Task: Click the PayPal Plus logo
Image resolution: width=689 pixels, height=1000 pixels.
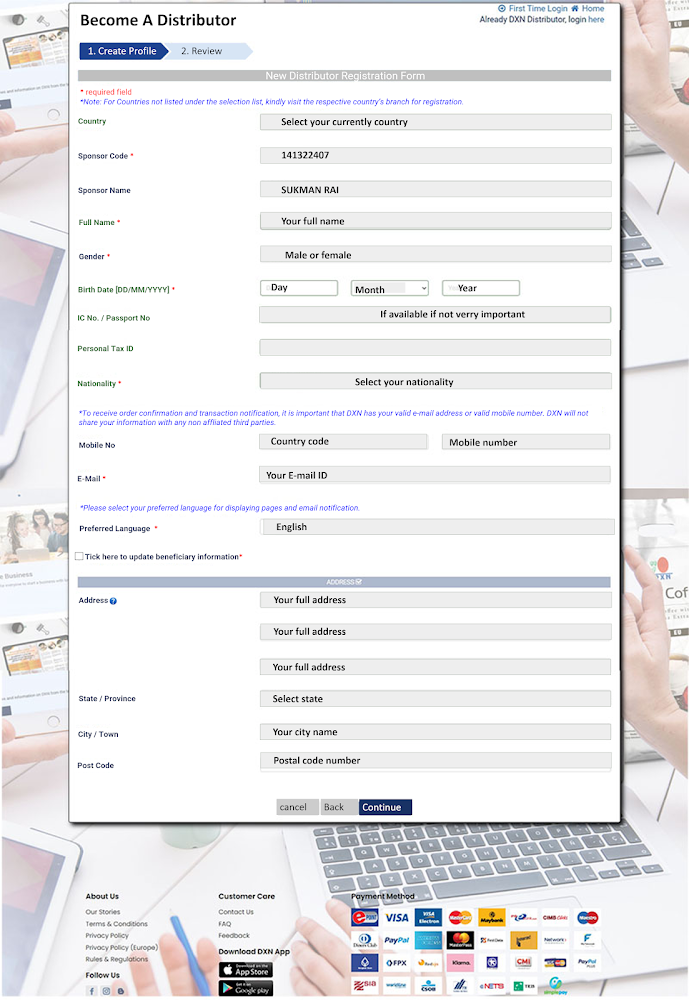Action: (x=588, y=963)
